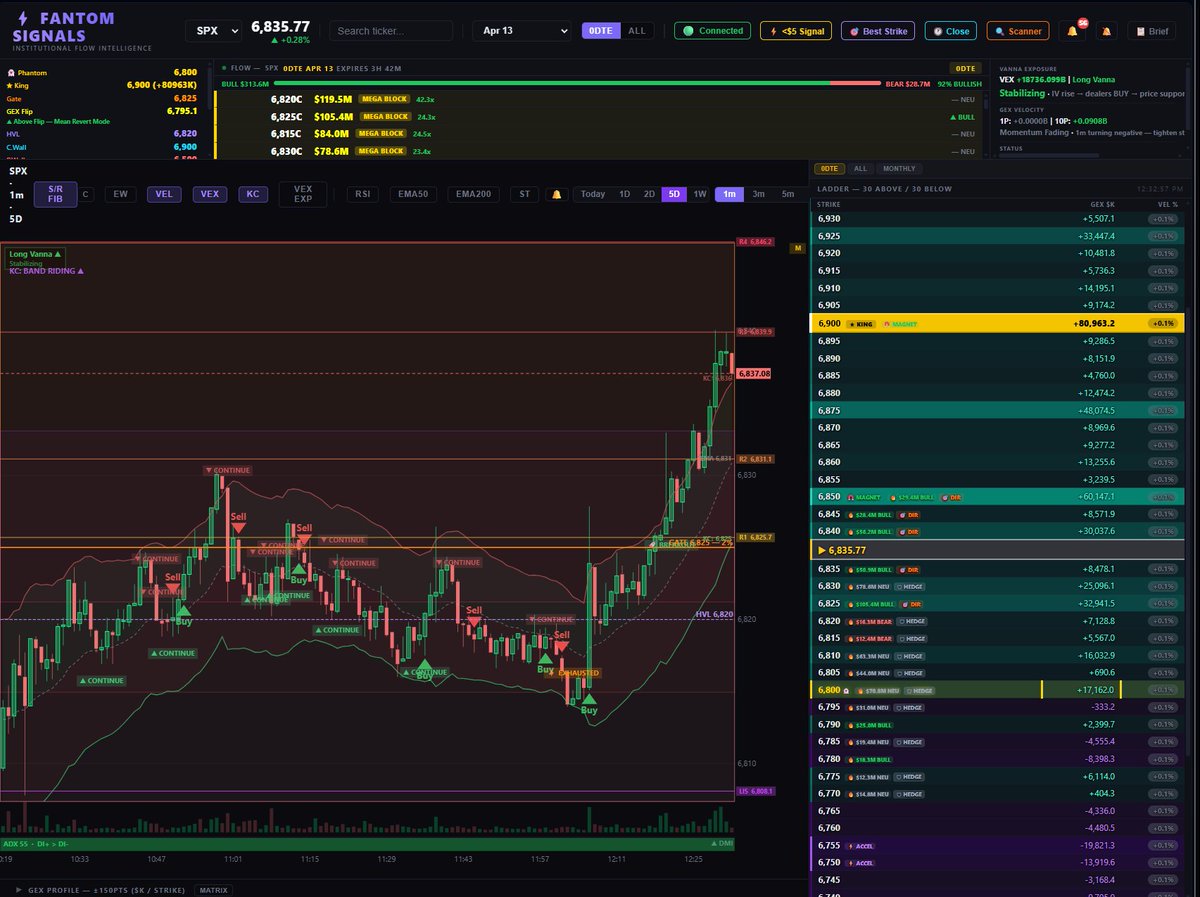Toggle the VEX EXP overlay
Viewport: 1200px width, 897px height.
(x=303, y=194)
